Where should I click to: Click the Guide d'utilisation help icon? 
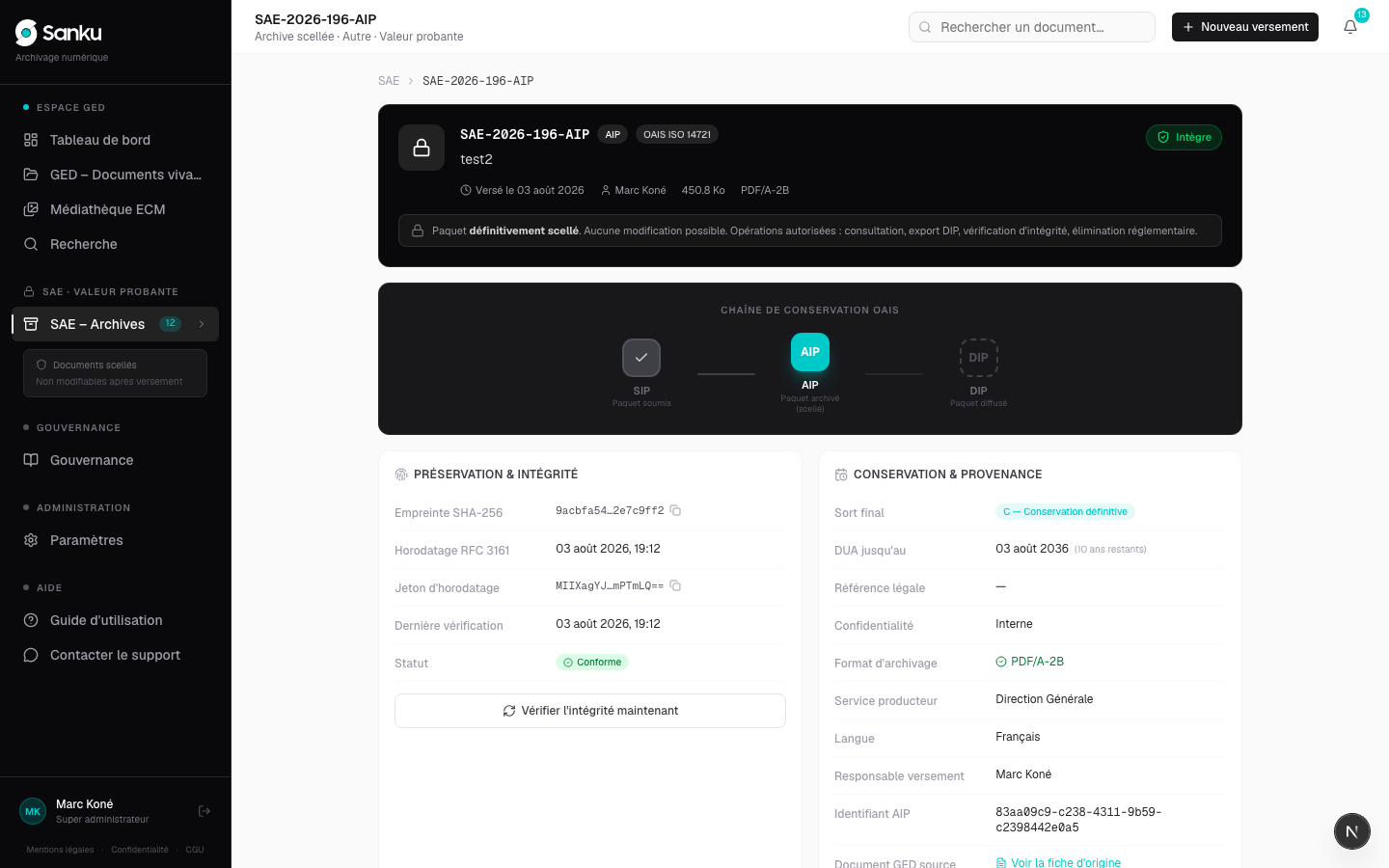31,620
